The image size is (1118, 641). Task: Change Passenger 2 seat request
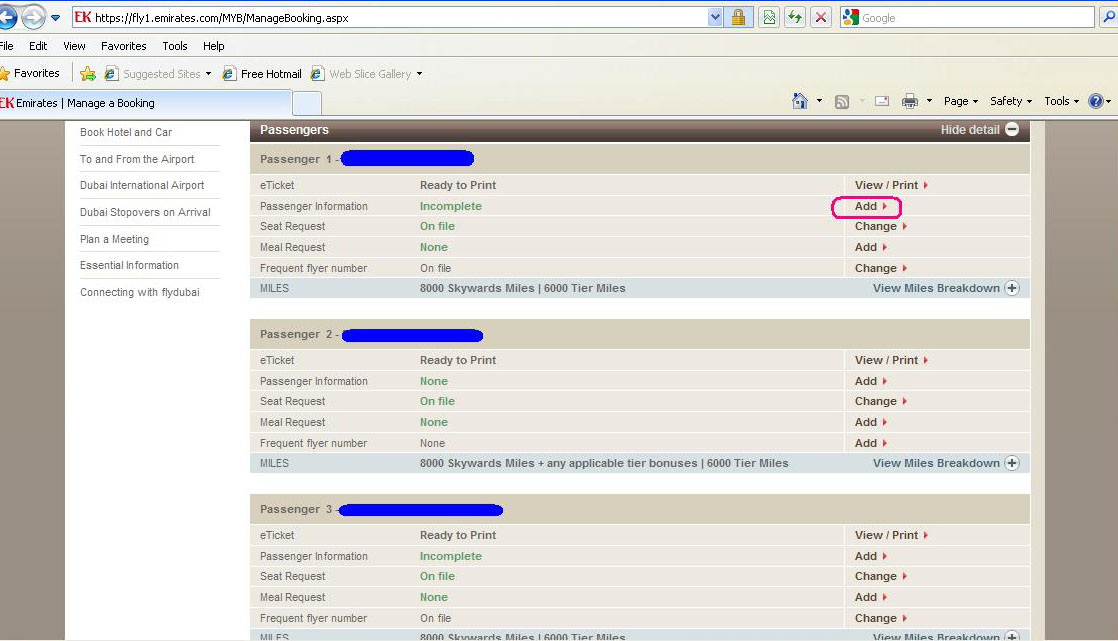[x=881, y=401]
